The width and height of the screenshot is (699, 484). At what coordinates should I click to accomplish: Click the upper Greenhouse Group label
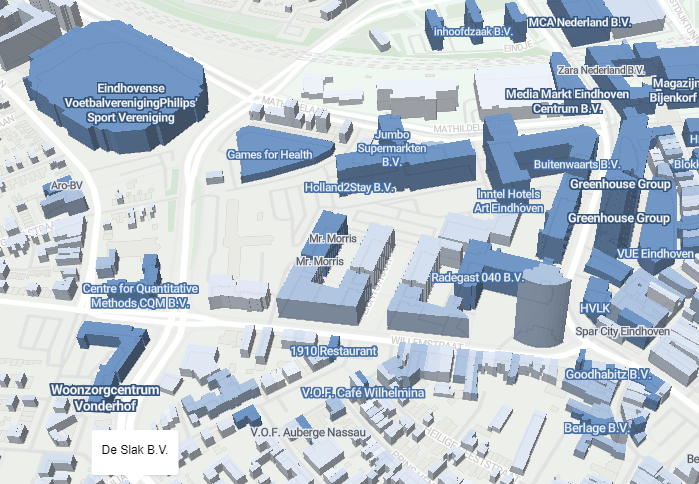(620, 184)
